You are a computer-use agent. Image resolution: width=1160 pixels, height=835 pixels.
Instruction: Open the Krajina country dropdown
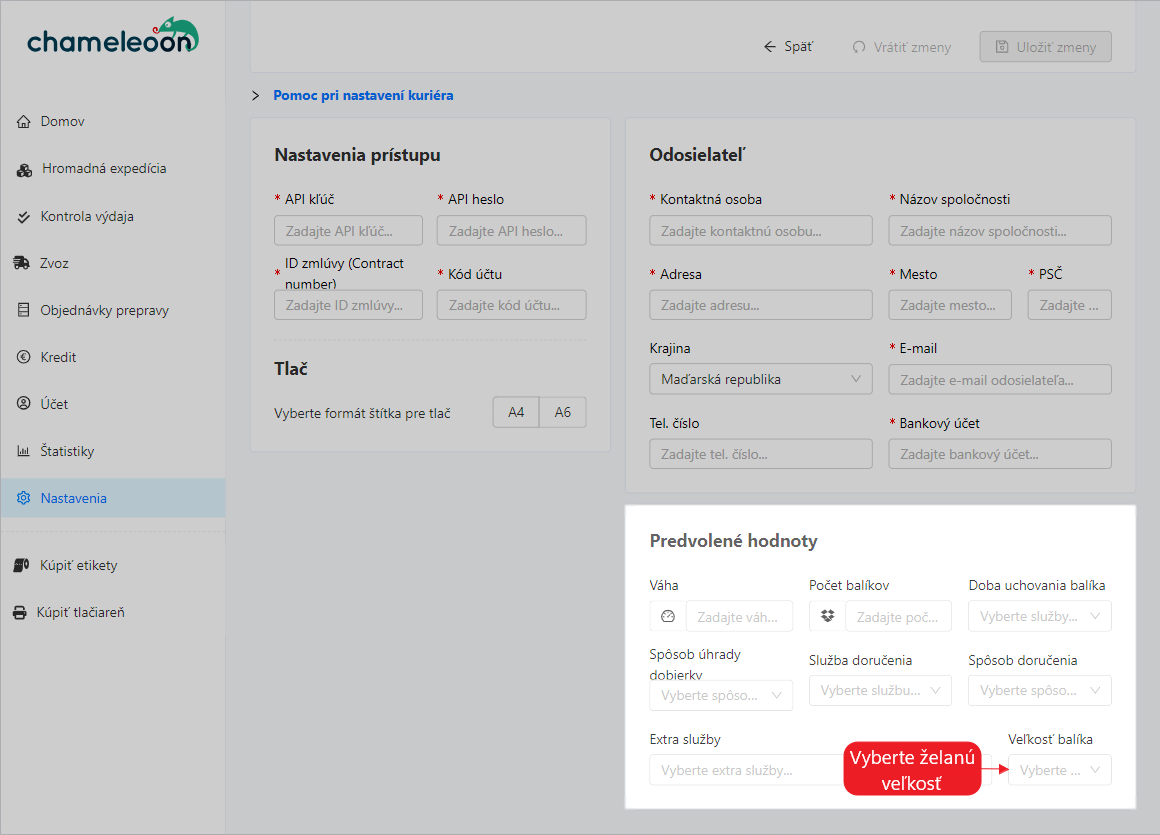(x=760, y=379)
